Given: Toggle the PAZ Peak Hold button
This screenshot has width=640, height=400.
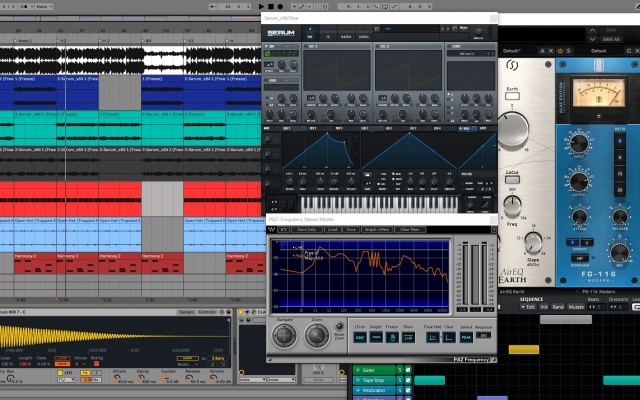Looking at the screenshot, I should pos(433,337).
